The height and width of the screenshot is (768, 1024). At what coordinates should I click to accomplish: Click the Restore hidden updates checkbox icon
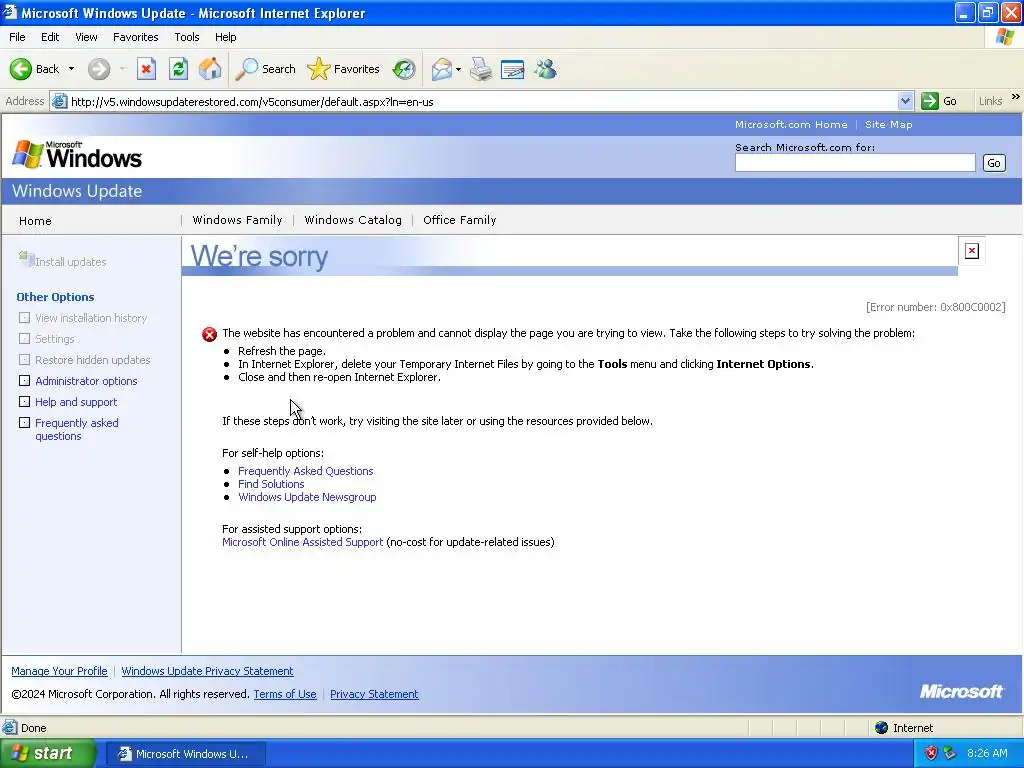pyautogui.click(x=24, y=359)
